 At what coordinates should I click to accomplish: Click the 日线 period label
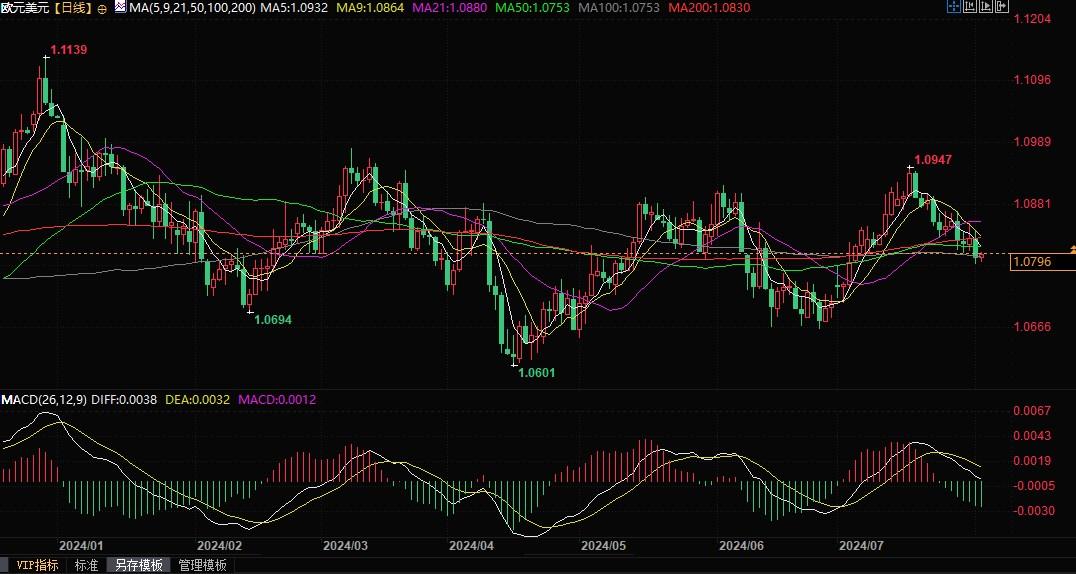coord(71,8)
